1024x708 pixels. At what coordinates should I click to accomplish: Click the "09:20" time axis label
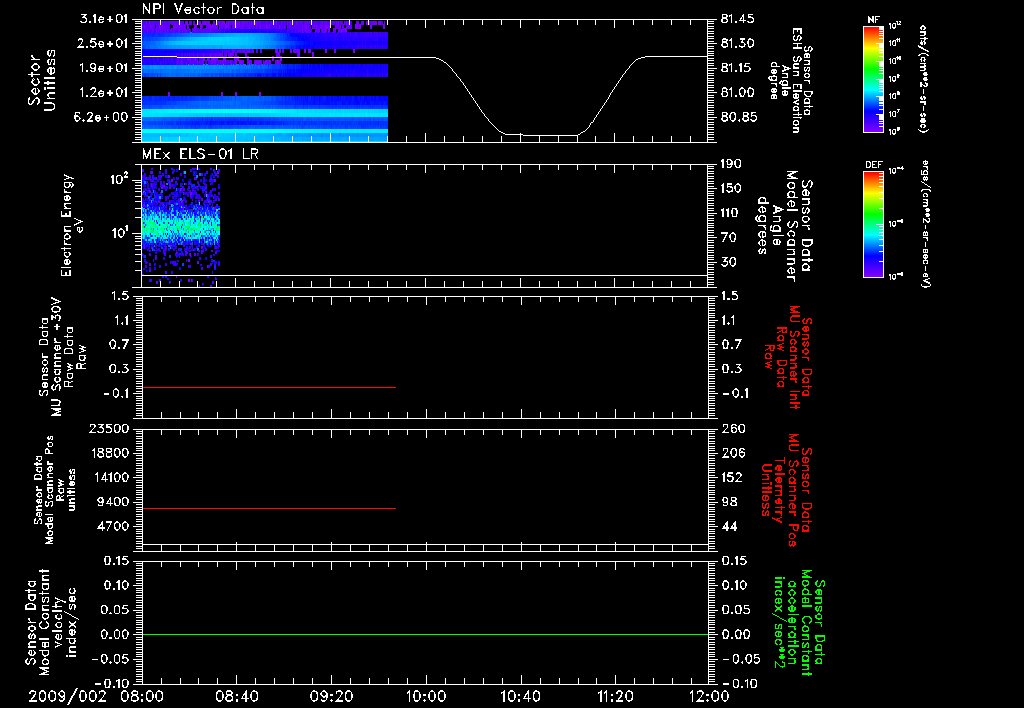[x=331, y=696]
